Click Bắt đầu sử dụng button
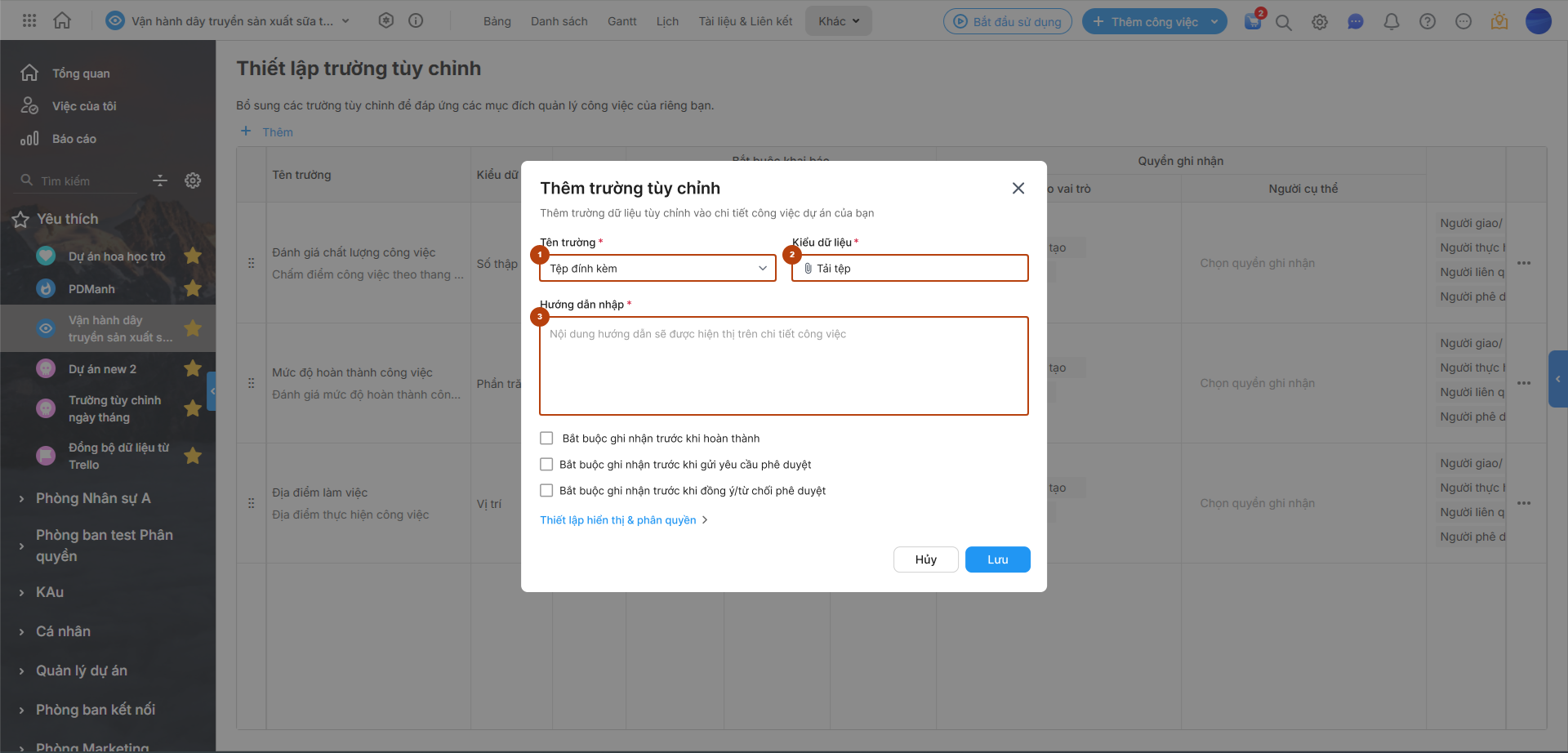Image resolution: width=1568 pixels, height=753 pixels. [x=1009, y=21]
